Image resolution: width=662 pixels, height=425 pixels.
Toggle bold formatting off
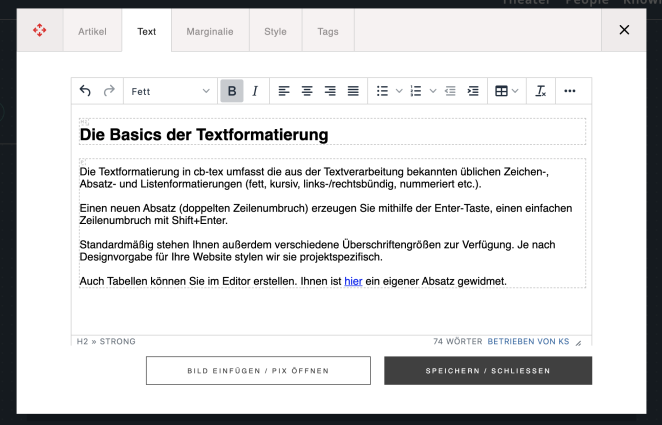(x=232, y=91)
